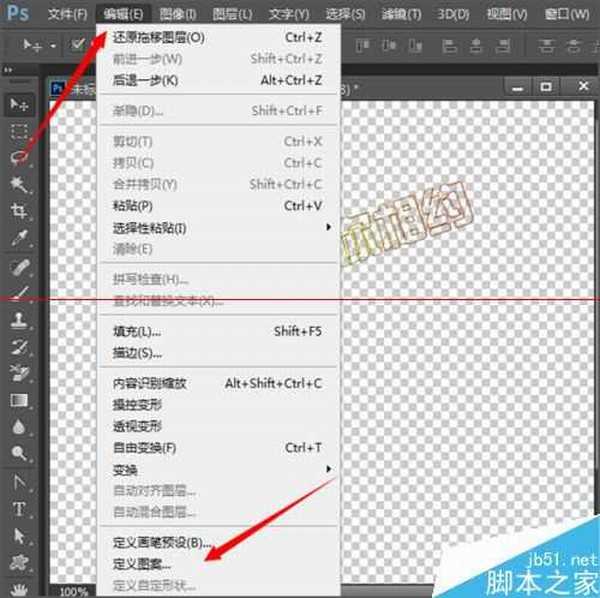600x598 pixels.
Task: Choose 描边(S)... menu entry
Action: [x=218, y=353]
